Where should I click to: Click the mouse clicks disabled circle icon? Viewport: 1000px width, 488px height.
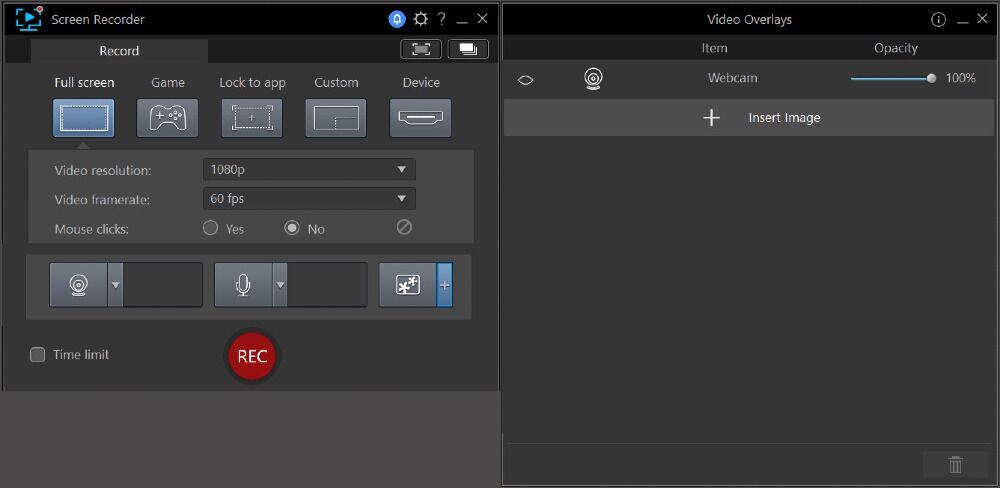tap(404, 227)
